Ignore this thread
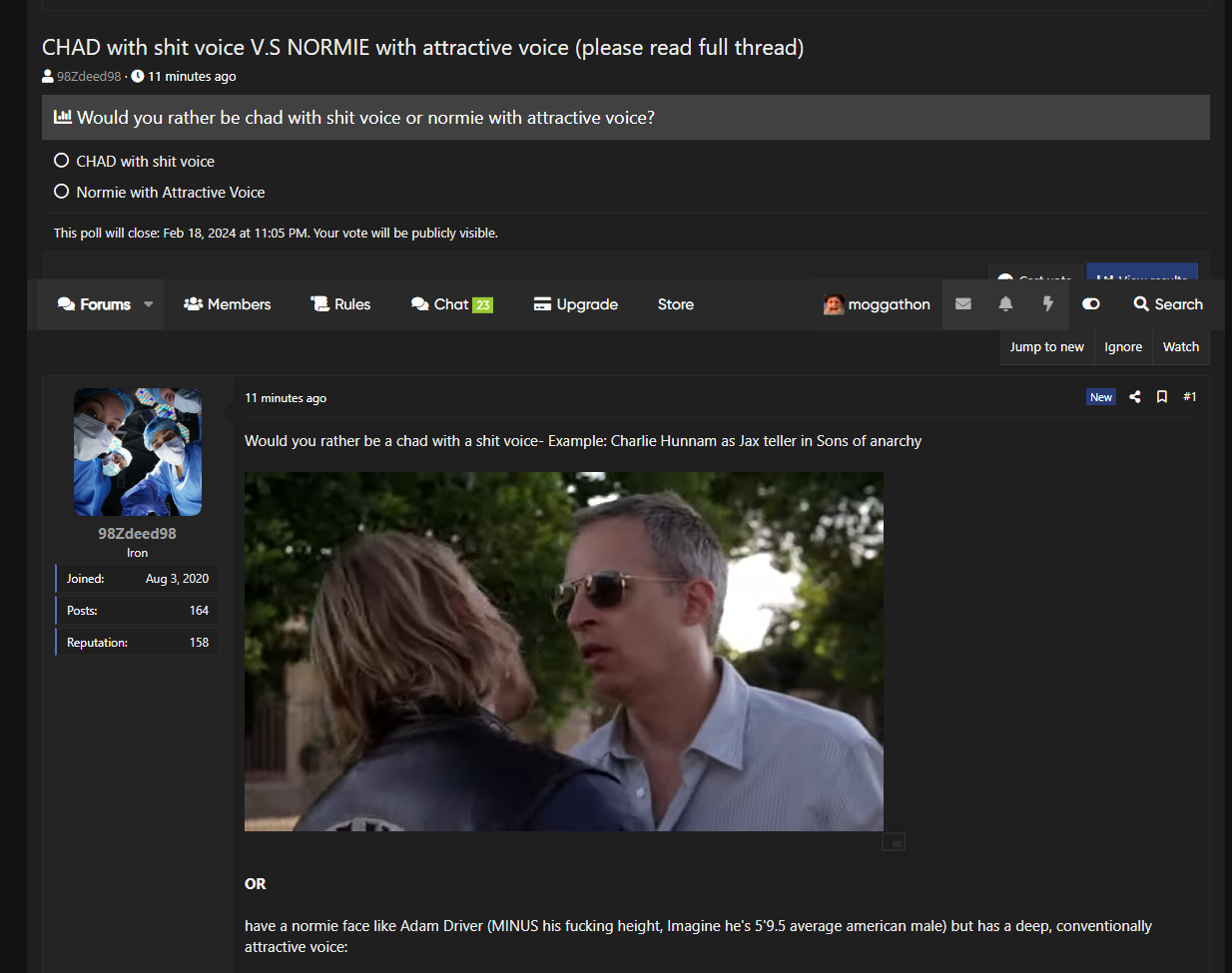1232x973 pixels. point(1123,347)
